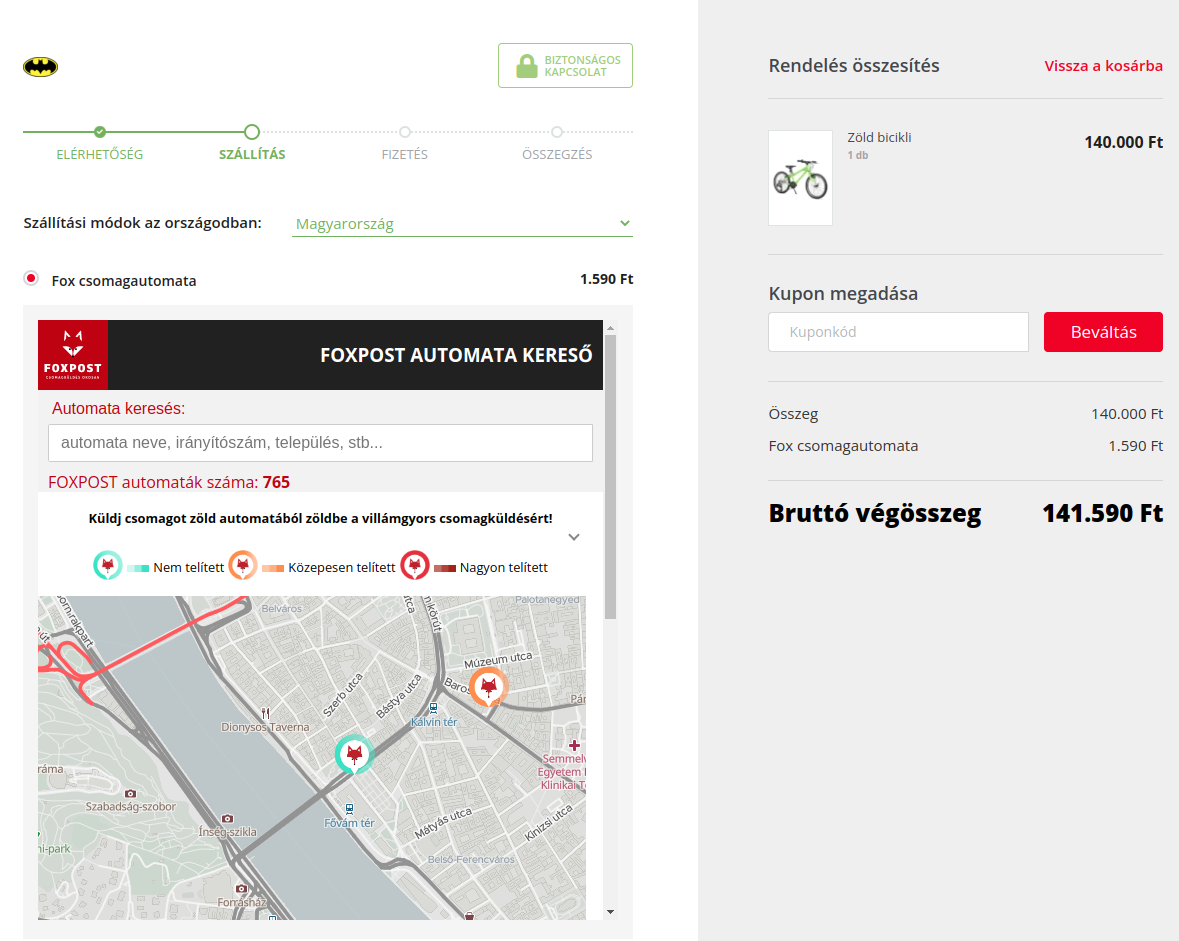The image size is (1179, 941).
Task: Click the Beváltás coupon button
Action: (x=1103, y=332)
